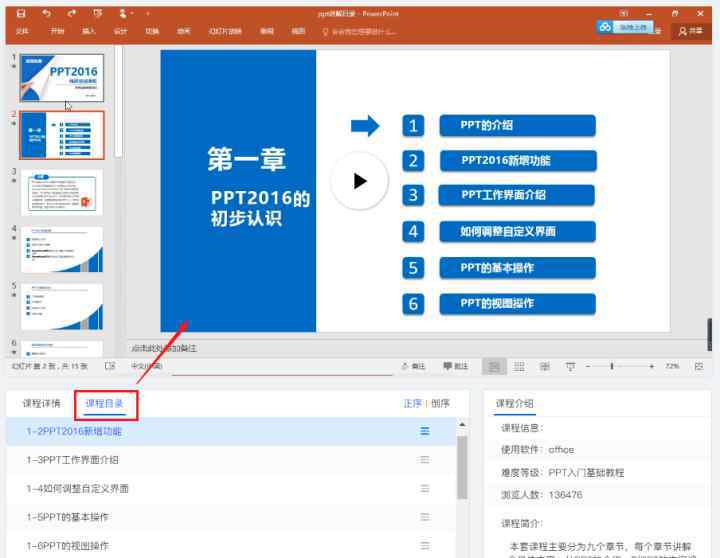Switch to the 开始 ribbon tab
This screenshot has width=720, height=558.
tap(57, 31)
